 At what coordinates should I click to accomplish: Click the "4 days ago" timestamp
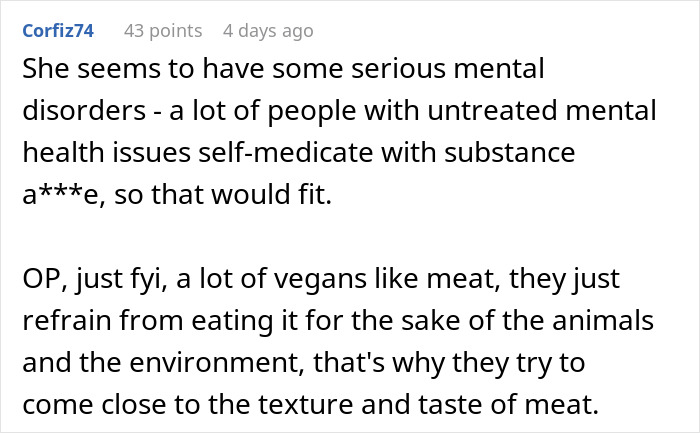[268, 31]
